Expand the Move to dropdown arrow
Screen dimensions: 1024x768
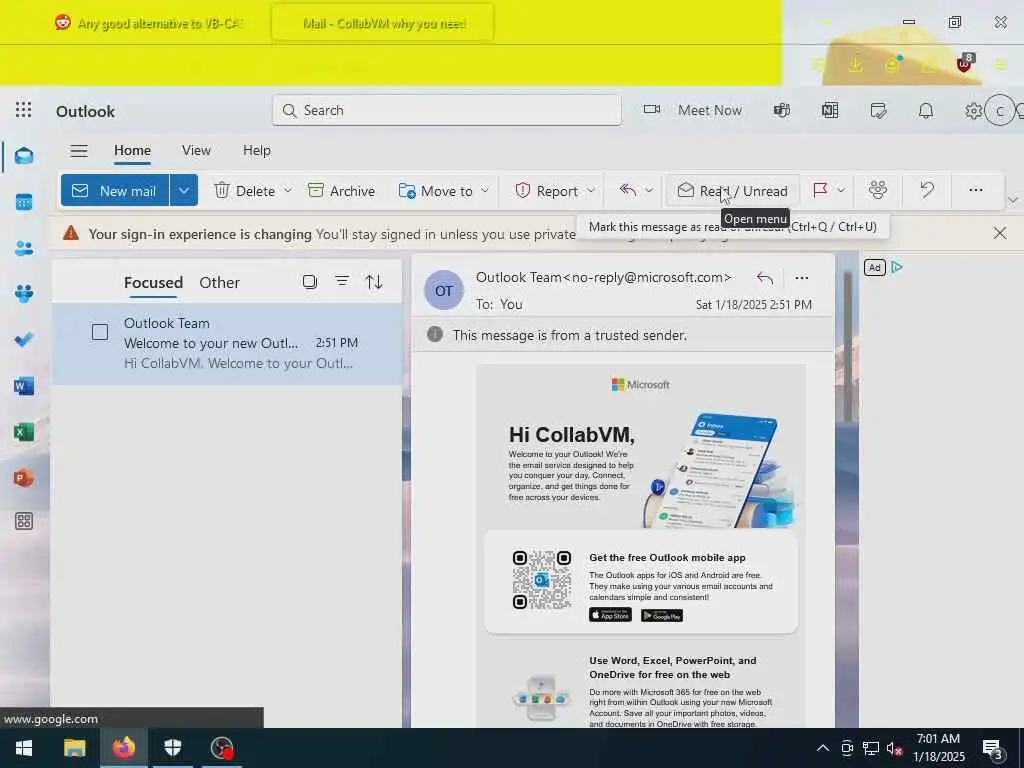click(485, 191)
